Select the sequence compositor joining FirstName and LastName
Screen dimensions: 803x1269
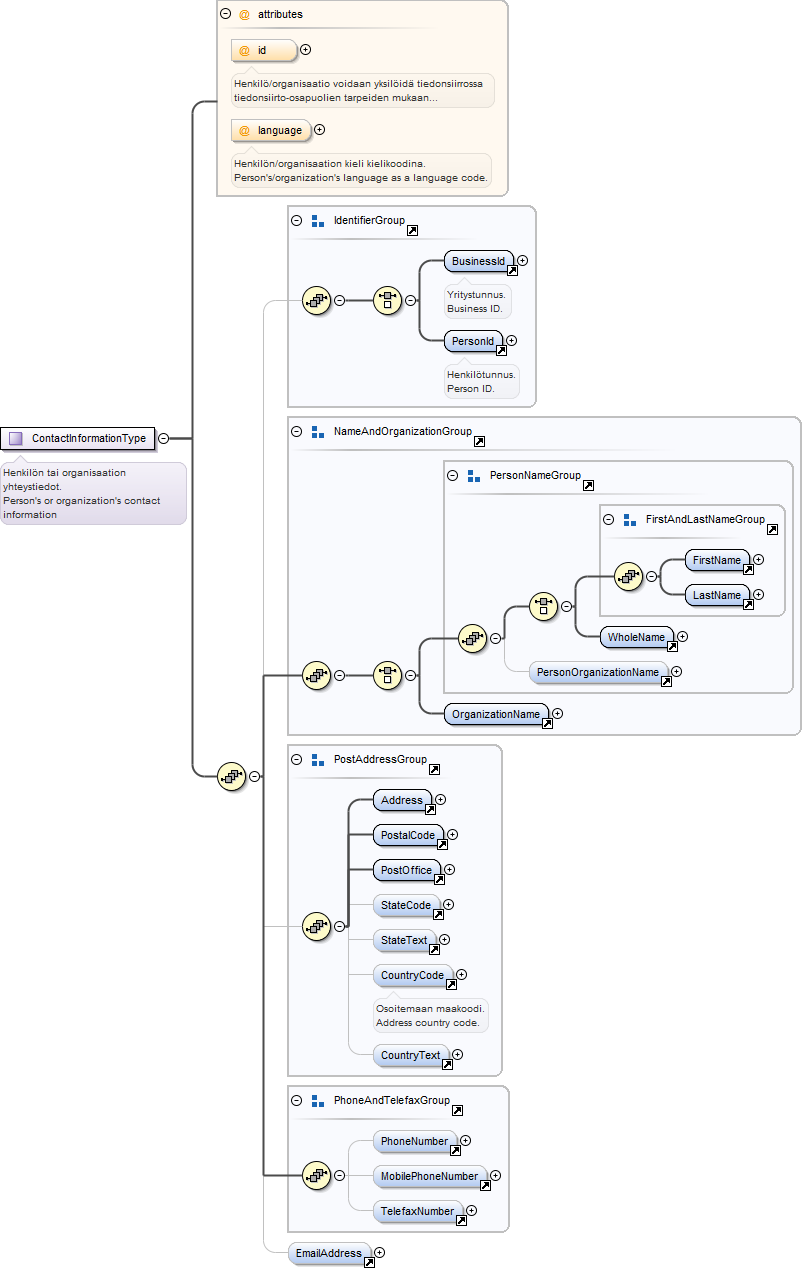(629, 576)
